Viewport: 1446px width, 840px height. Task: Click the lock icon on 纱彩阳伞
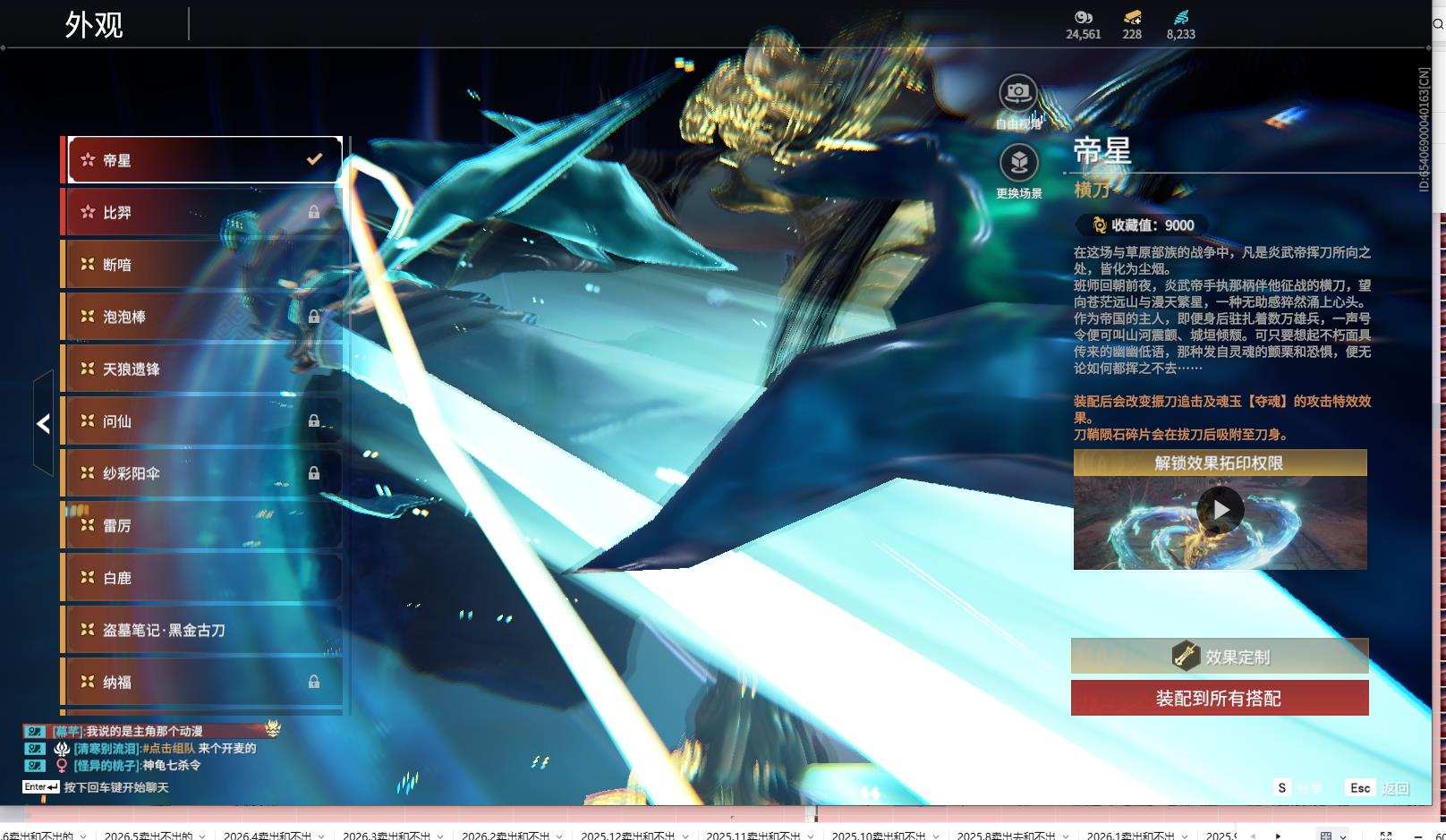[314, 473]
